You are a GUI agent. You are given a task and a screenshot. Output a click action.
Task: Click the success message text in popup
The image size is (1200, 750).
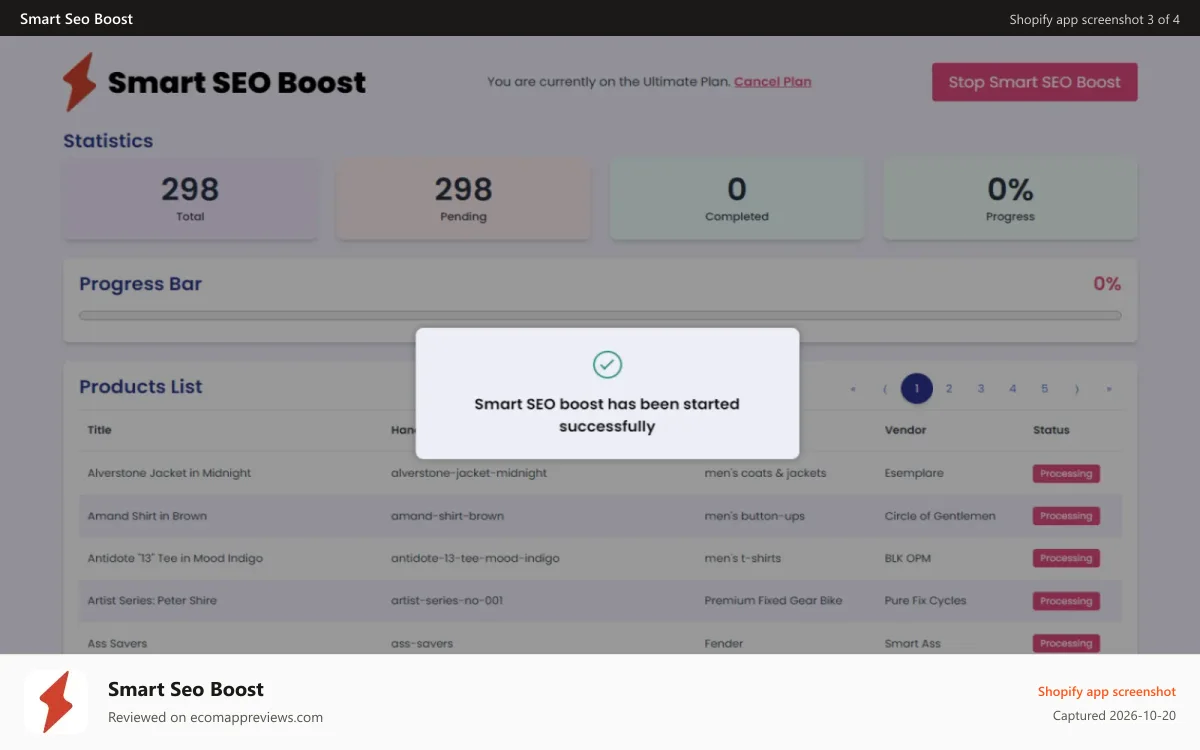point(607,415)
